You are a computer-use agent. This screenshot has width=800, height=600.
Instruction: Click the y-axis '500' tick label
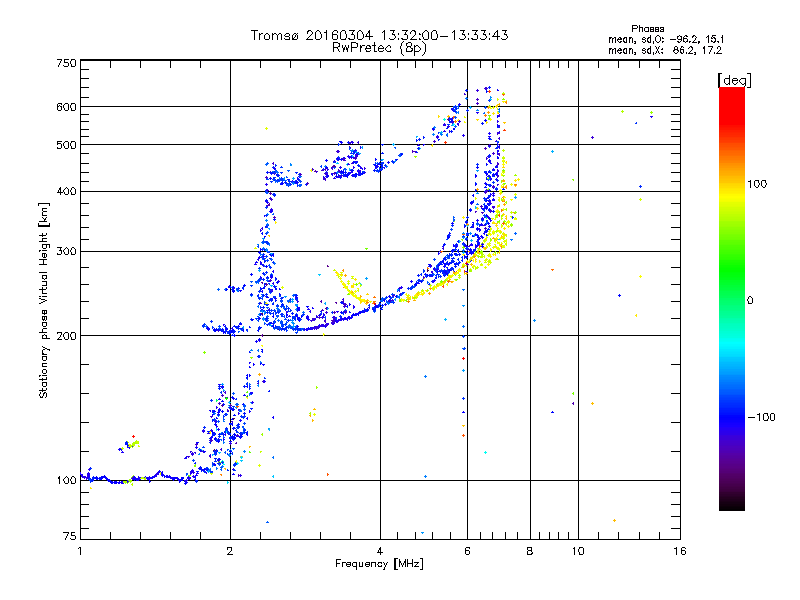(66, 145)
